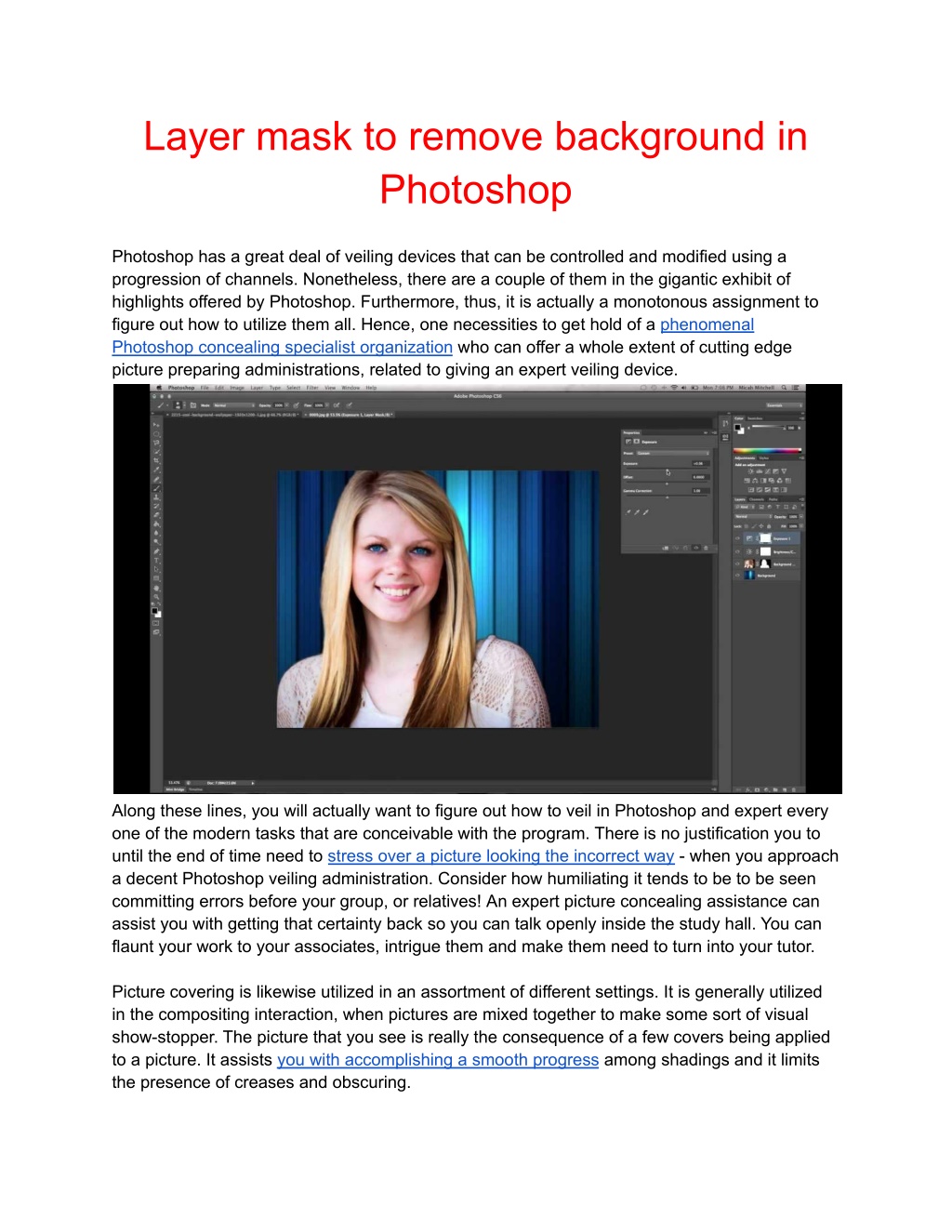Switch to the Exposure 1 Layer Mask document tab
The image size is (952, 1232).
pos(350,415)
